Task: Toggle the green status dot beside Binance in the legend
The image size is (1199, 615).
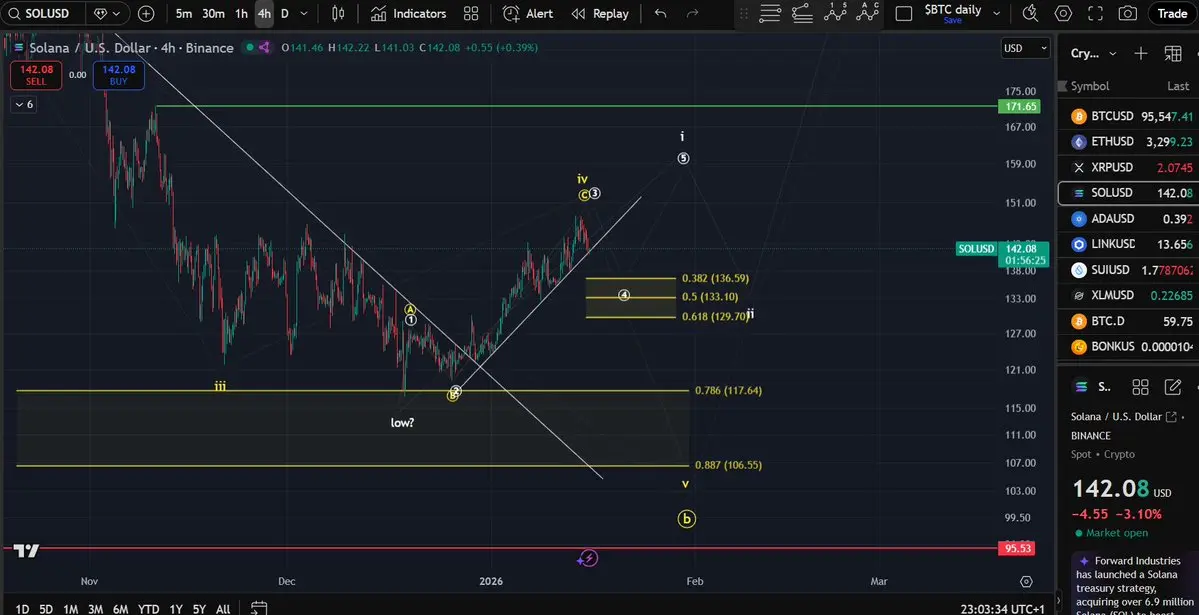Action: pyautogui.click(x=249, y=47)
